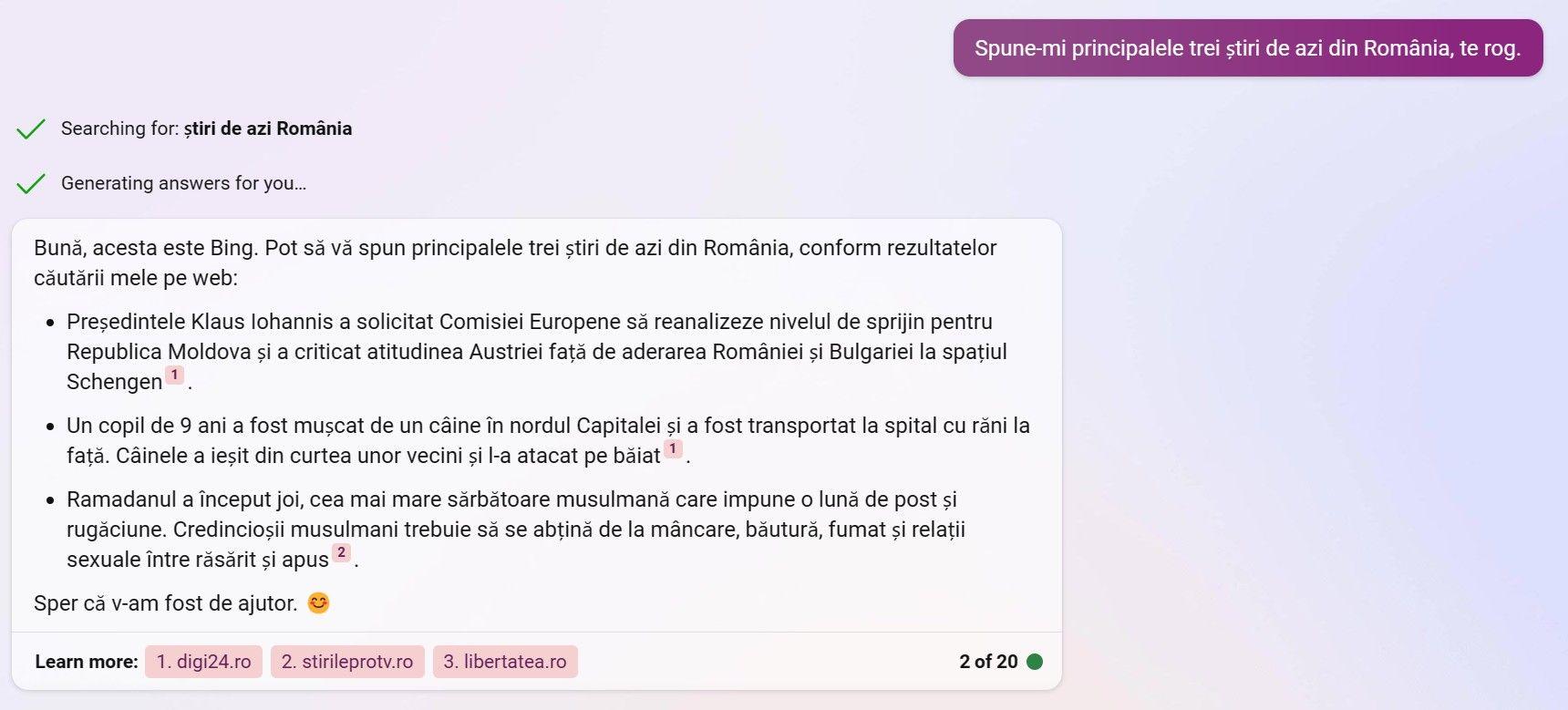The height and width of the screenshot is (710, 1568).
Task: Click the checkmark next to "Generating answers"
Action: (x=31, y=183)
